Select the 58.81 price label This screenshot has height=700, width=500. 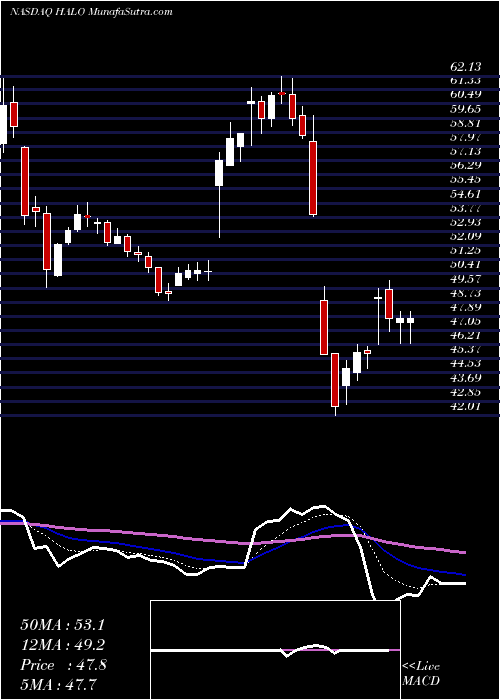tap(466, 123)
